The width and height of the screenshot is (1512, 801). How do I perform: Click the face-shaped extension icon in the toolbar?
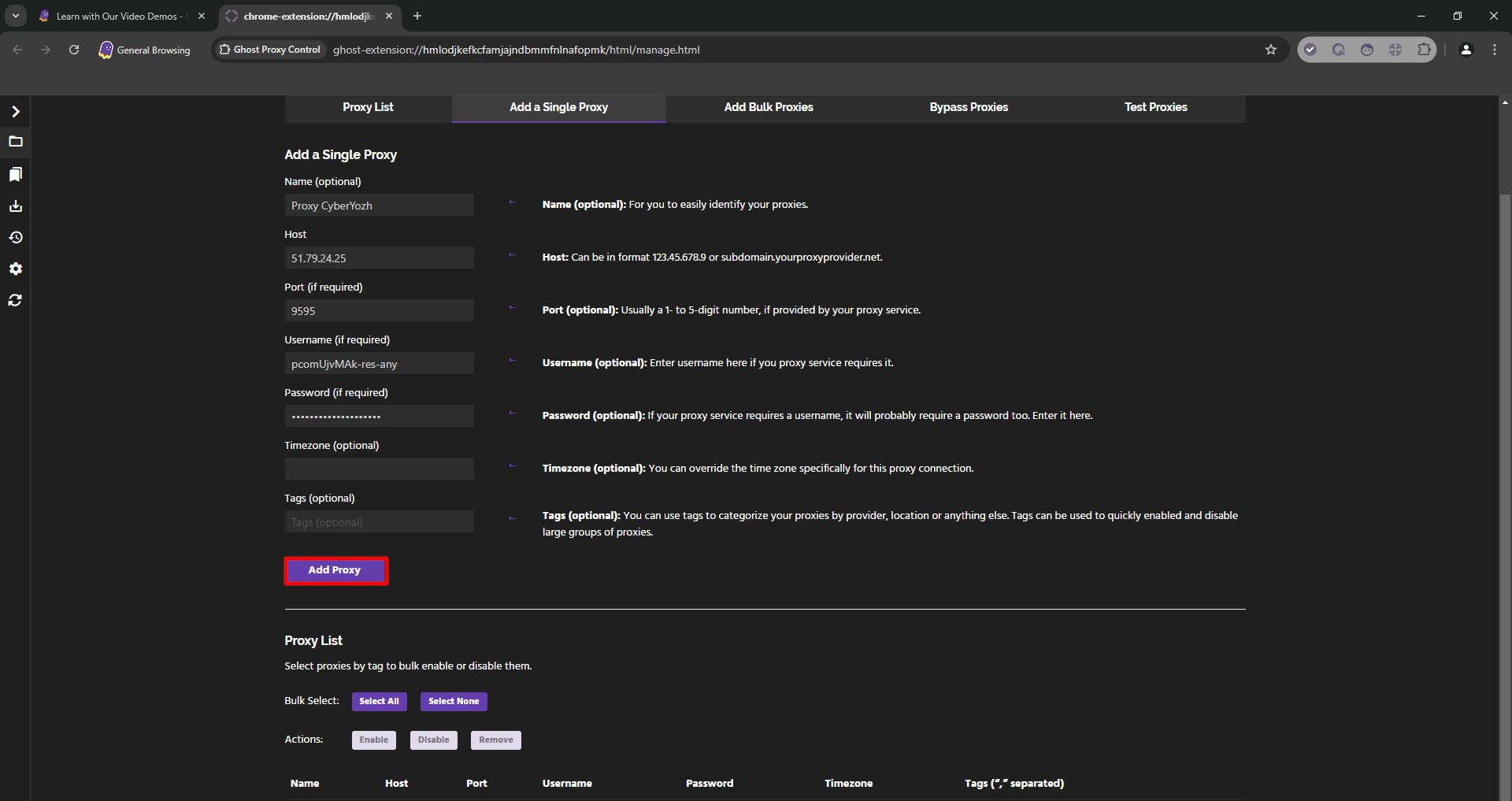pyautogui.click(x=1366, y=50)
